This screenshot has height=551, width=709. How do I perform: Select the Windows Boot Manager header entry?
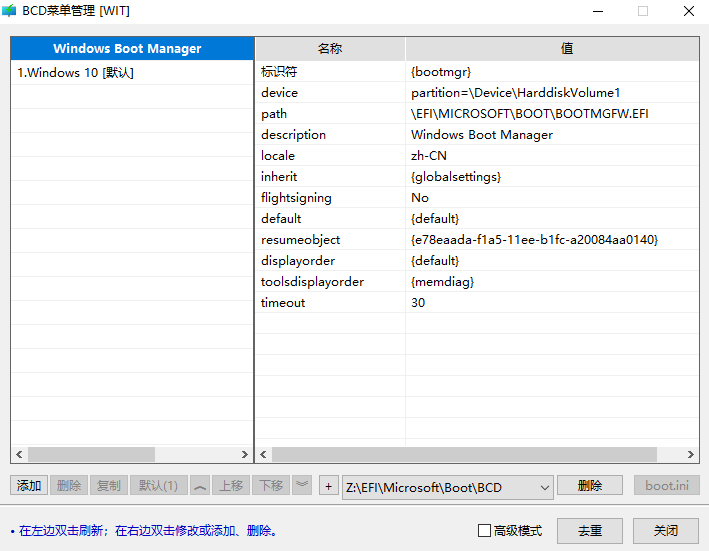[132, 48]
